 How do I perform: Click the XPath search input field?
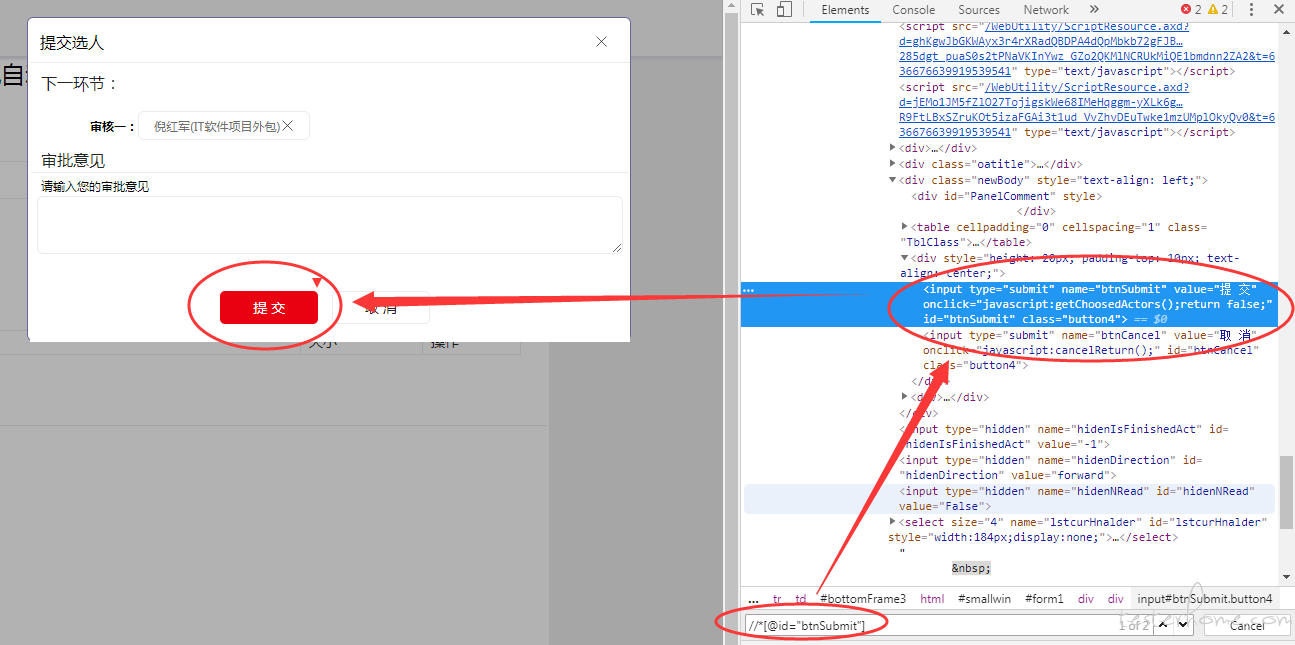pyautogui.click(x=930, y=625)
